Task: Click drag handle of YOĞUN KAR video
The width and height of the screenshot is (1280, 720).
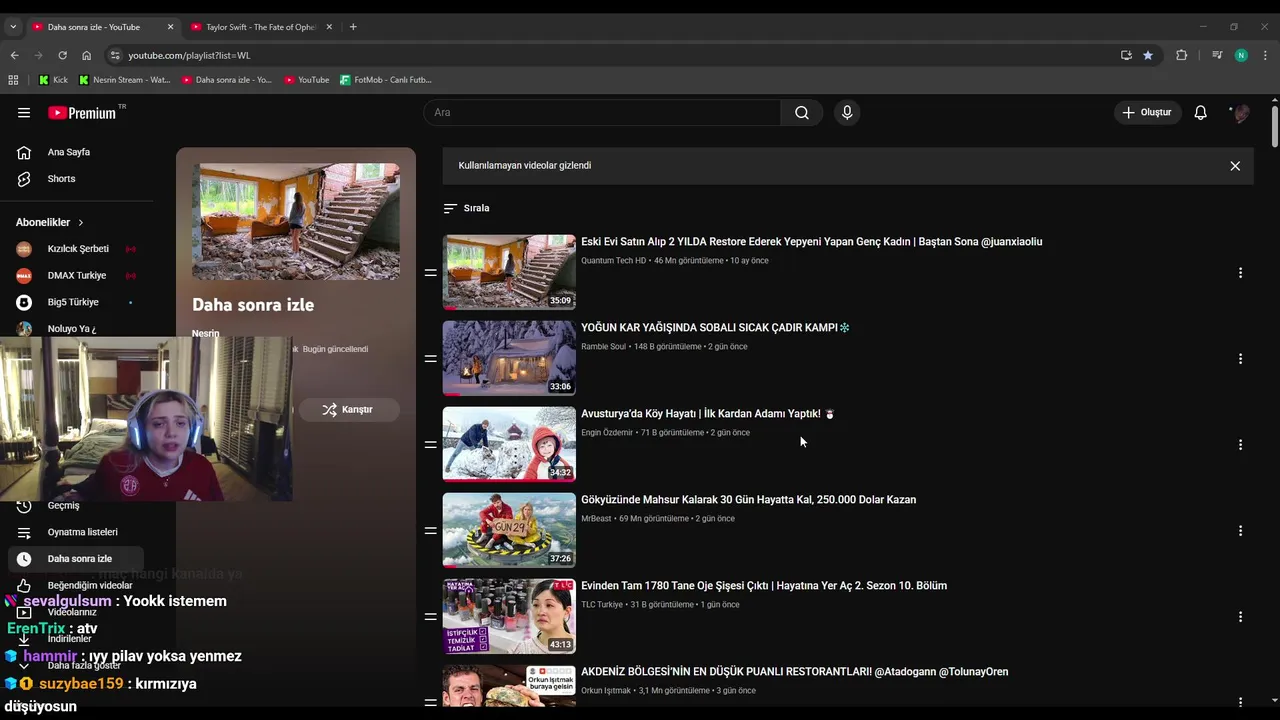Action: (431, 358)
